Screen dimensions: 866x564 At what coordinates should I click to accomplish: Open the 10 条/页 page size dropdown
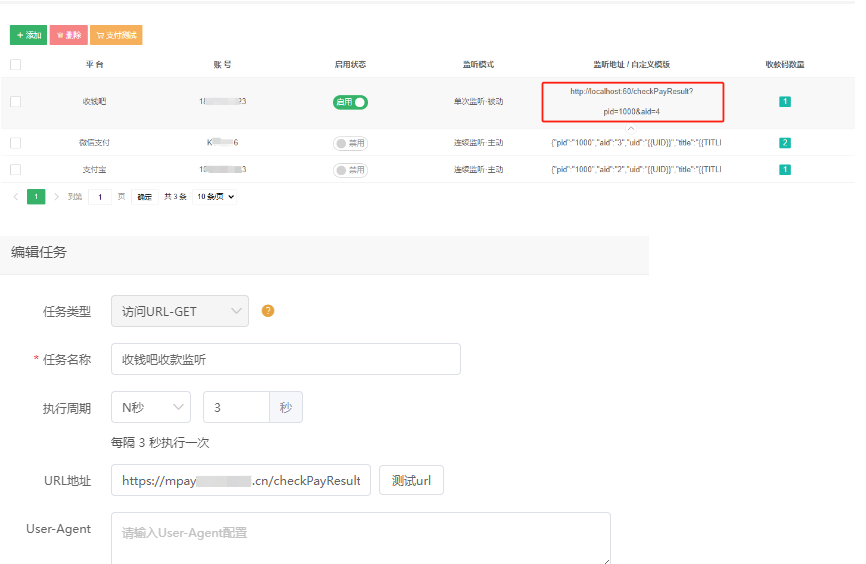pyautogui.click(x=216, y=197)
